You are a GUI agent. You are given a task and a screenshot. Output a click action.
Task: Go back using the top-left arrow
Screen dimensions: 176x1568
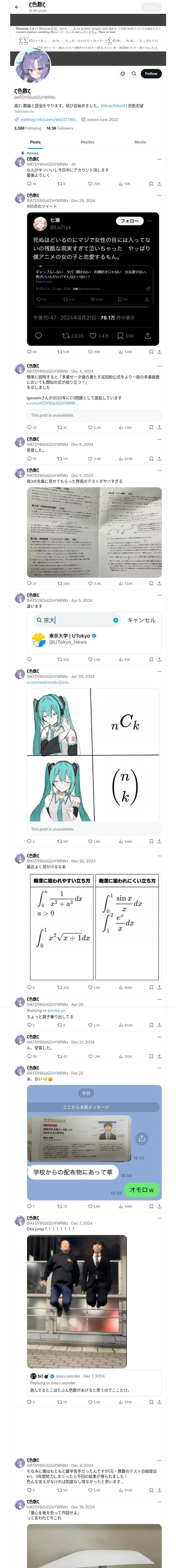coord(16,7)
